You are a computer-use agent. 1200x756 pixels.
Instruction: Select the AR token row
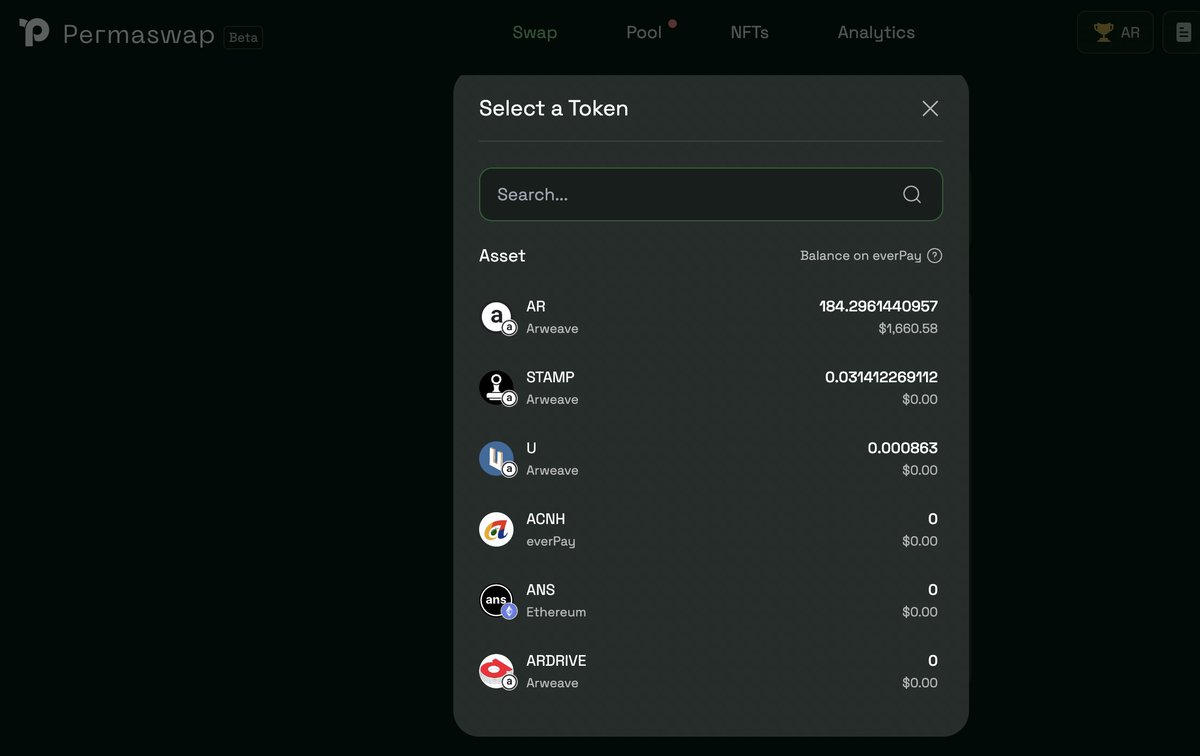pyautogui.click(x=710, y=316)
